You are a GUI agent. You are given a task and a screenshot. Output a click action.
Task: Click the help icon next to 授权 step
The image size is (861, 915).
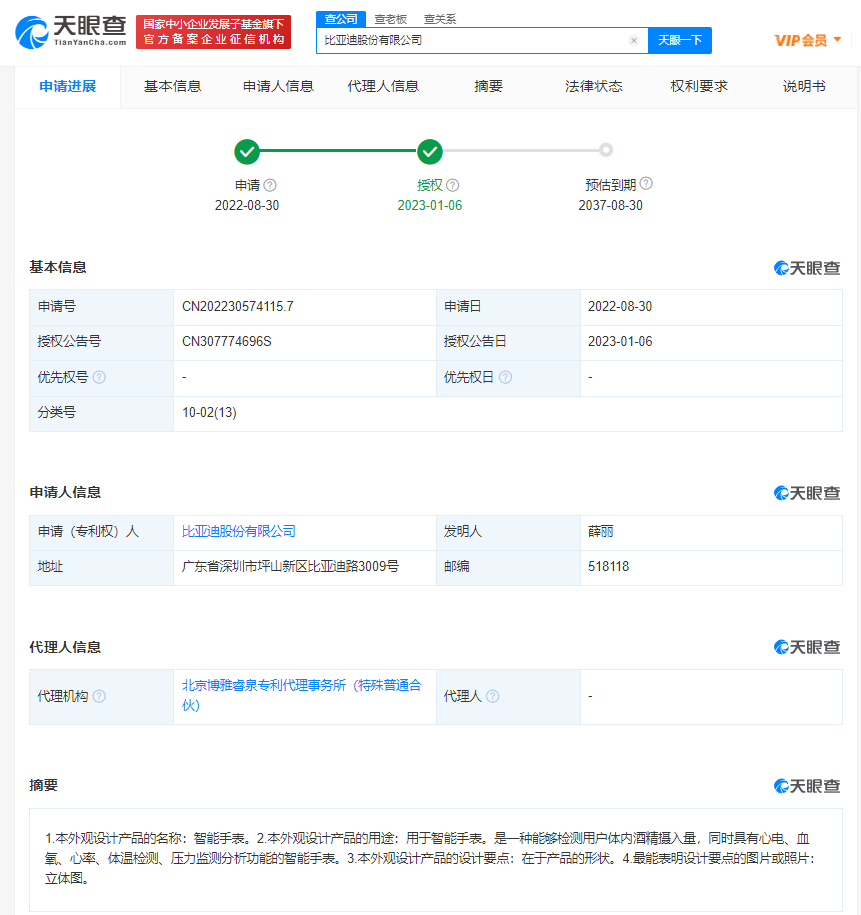452,186
